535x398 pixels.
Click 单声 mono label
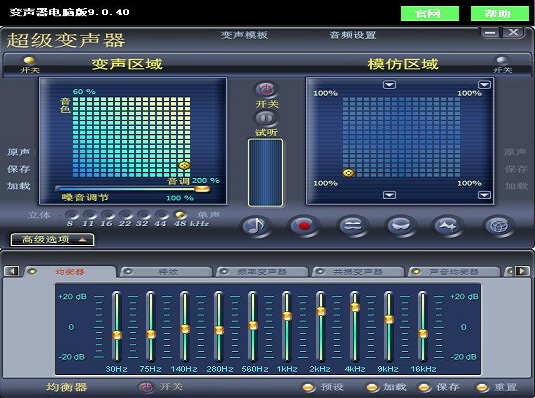(x=208, y=215)
